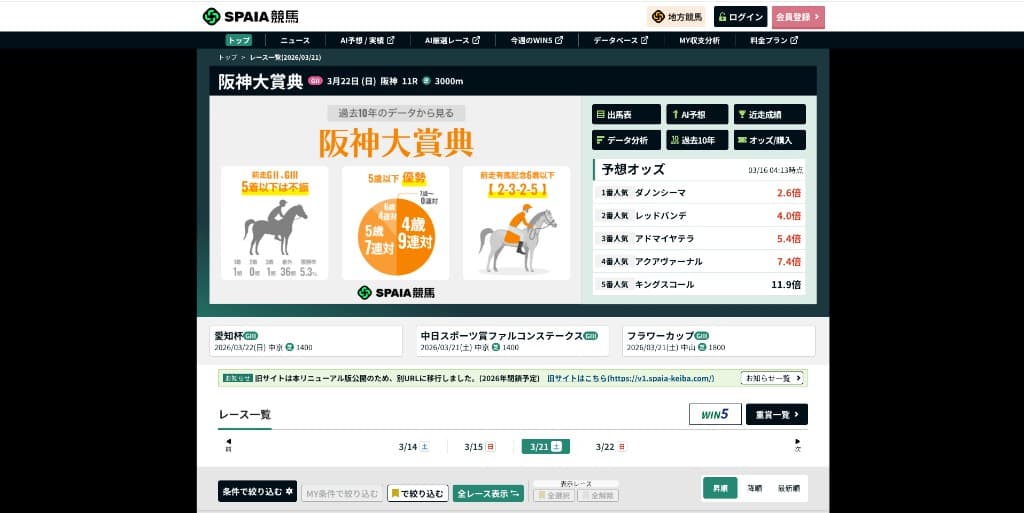
Task: Open MY収支分析 in navigation
Action: [699, 40]
